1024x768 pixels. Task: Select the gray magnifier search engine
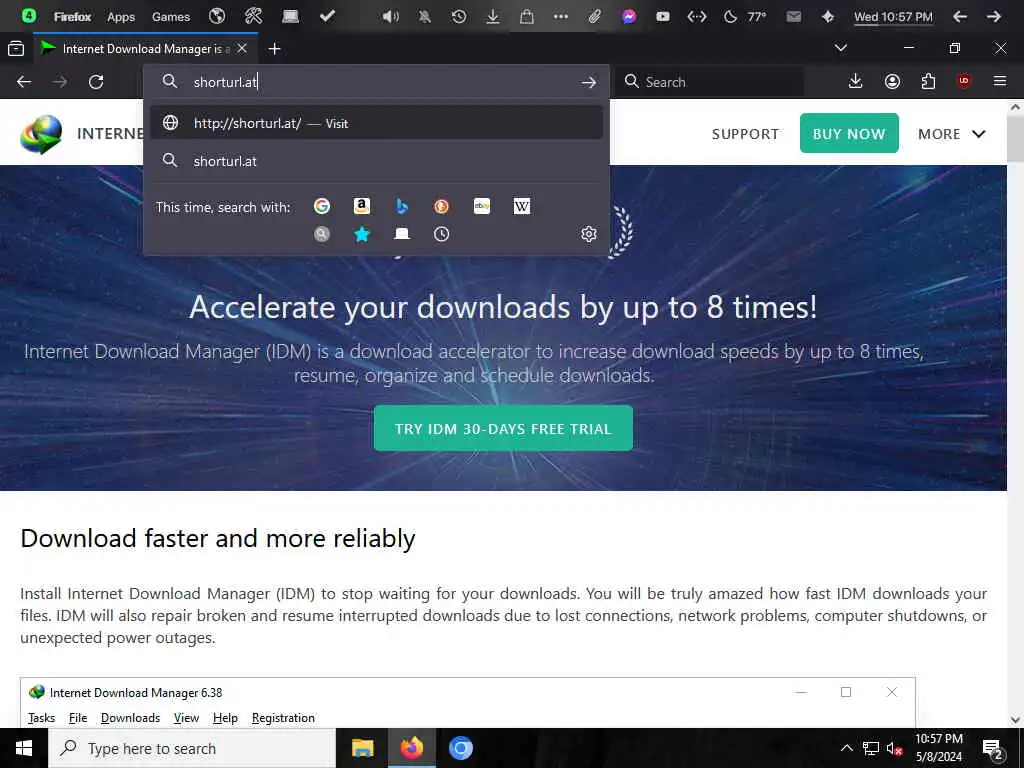322,234
